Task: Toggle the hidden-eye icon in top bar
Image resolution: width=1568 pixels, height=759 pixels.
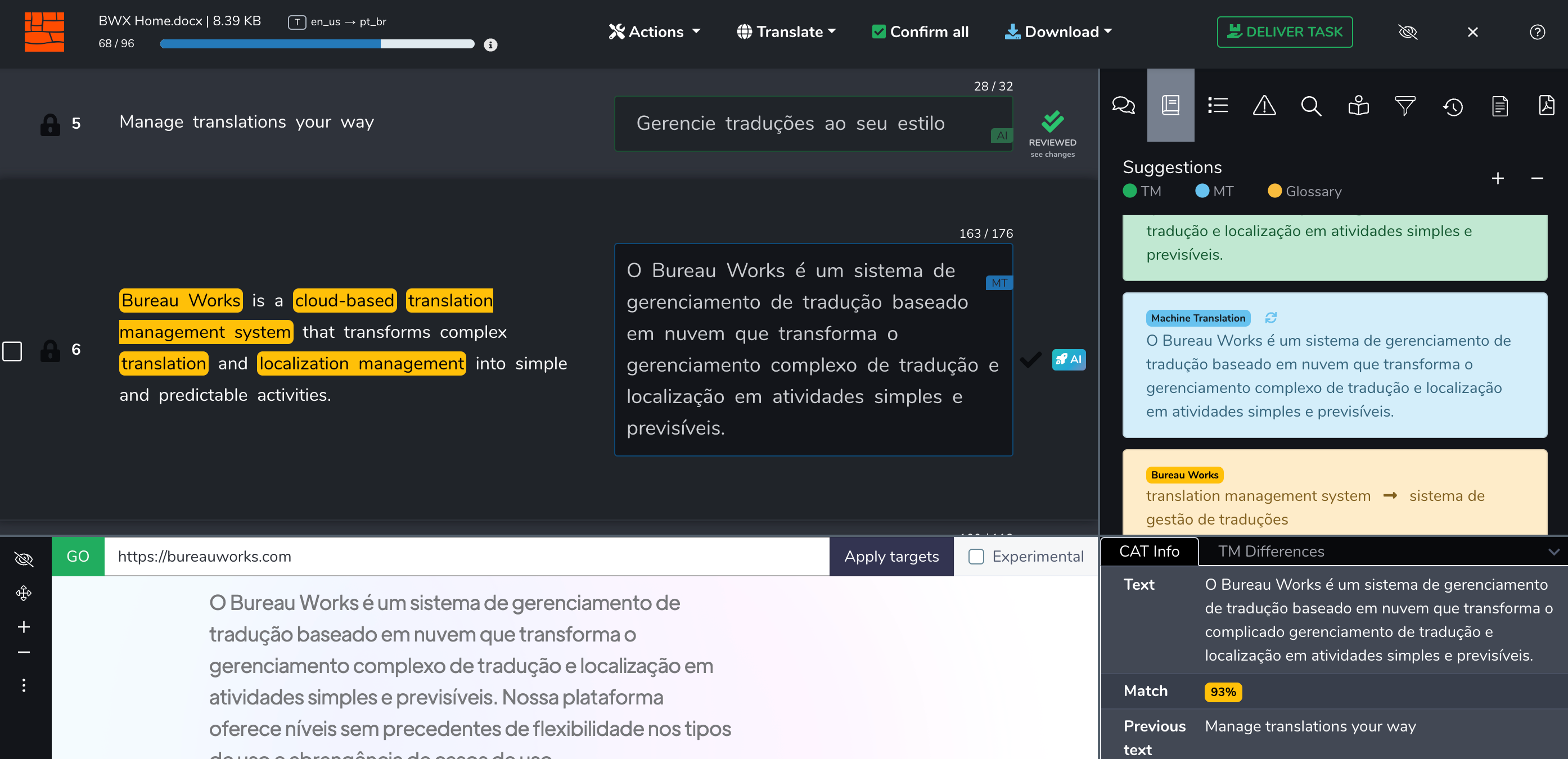Action: 1408,31
